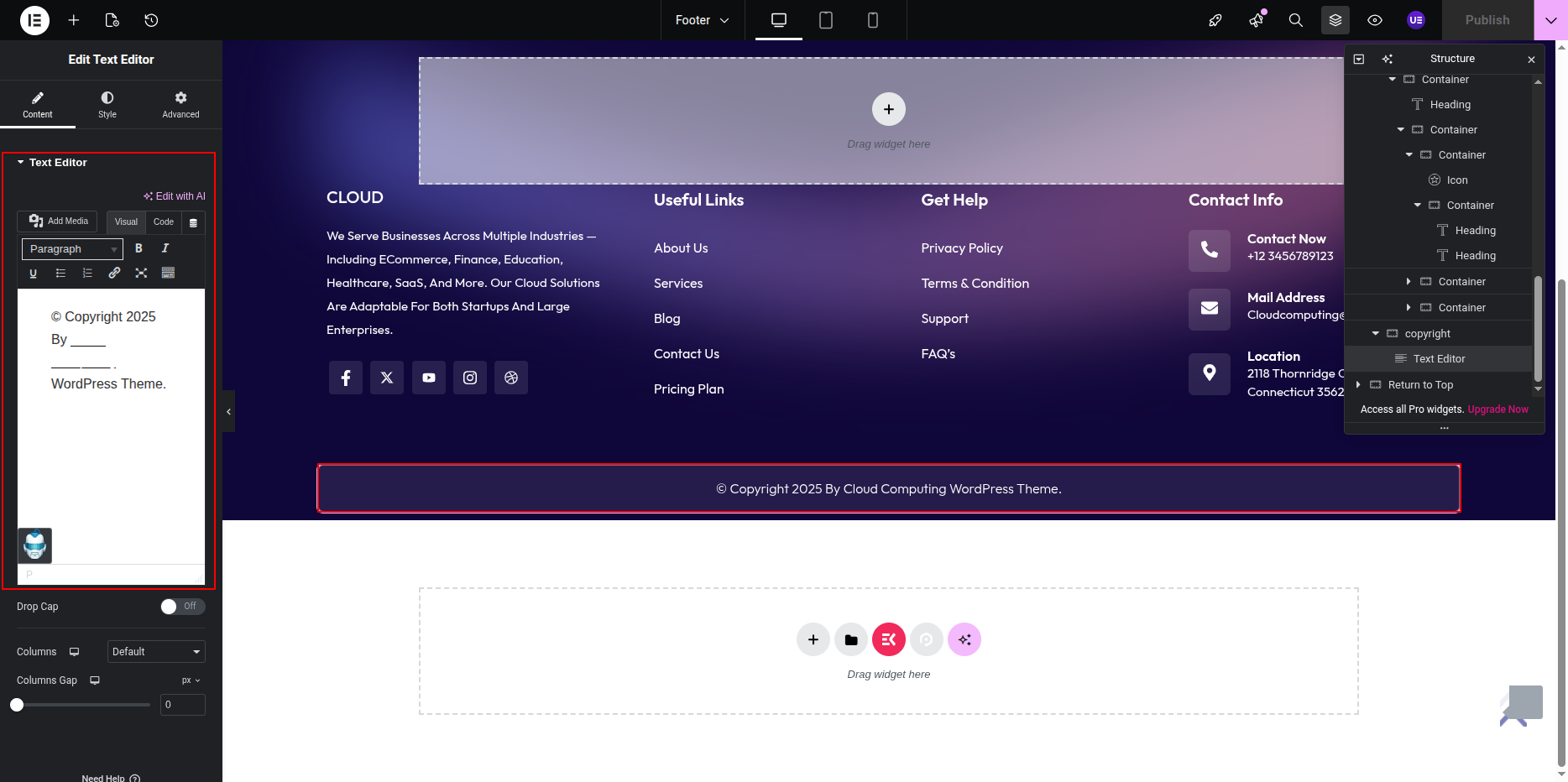Click the Privacy Policy footer link
1568x782 pixels.
tap(962, 248)
